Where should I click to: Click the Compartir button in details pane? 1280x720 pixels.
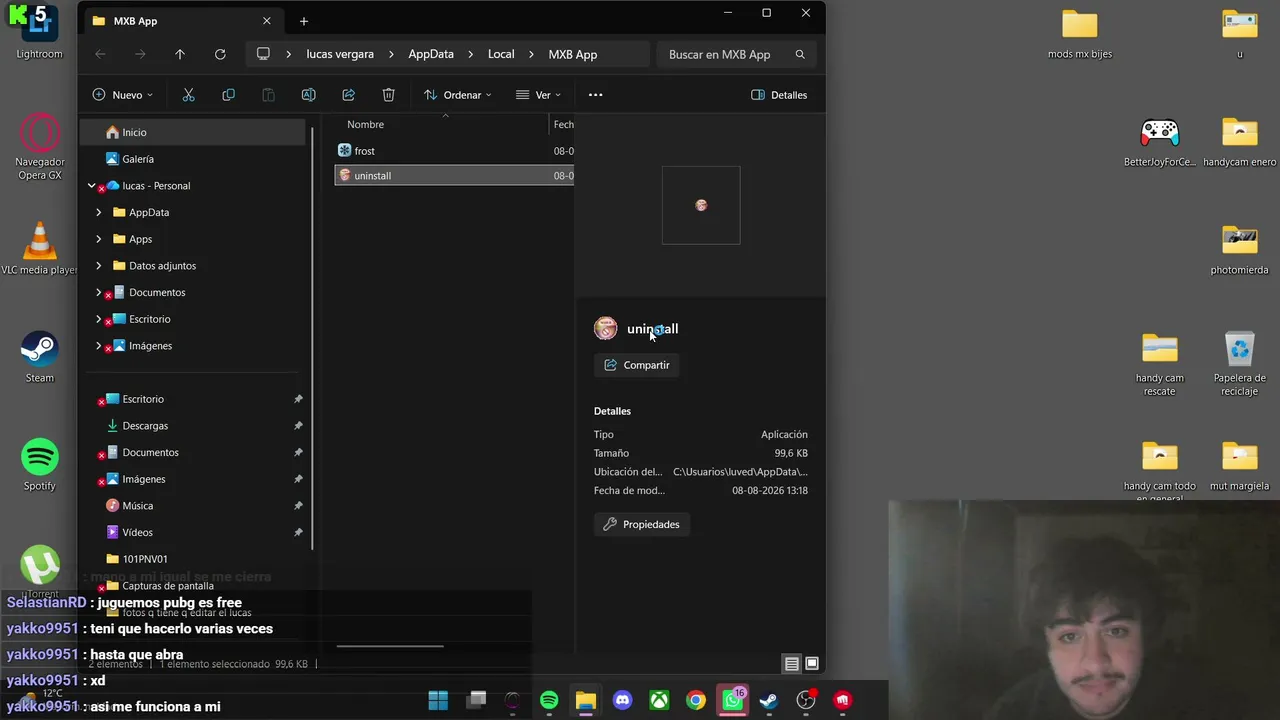(x=637, y=365)
